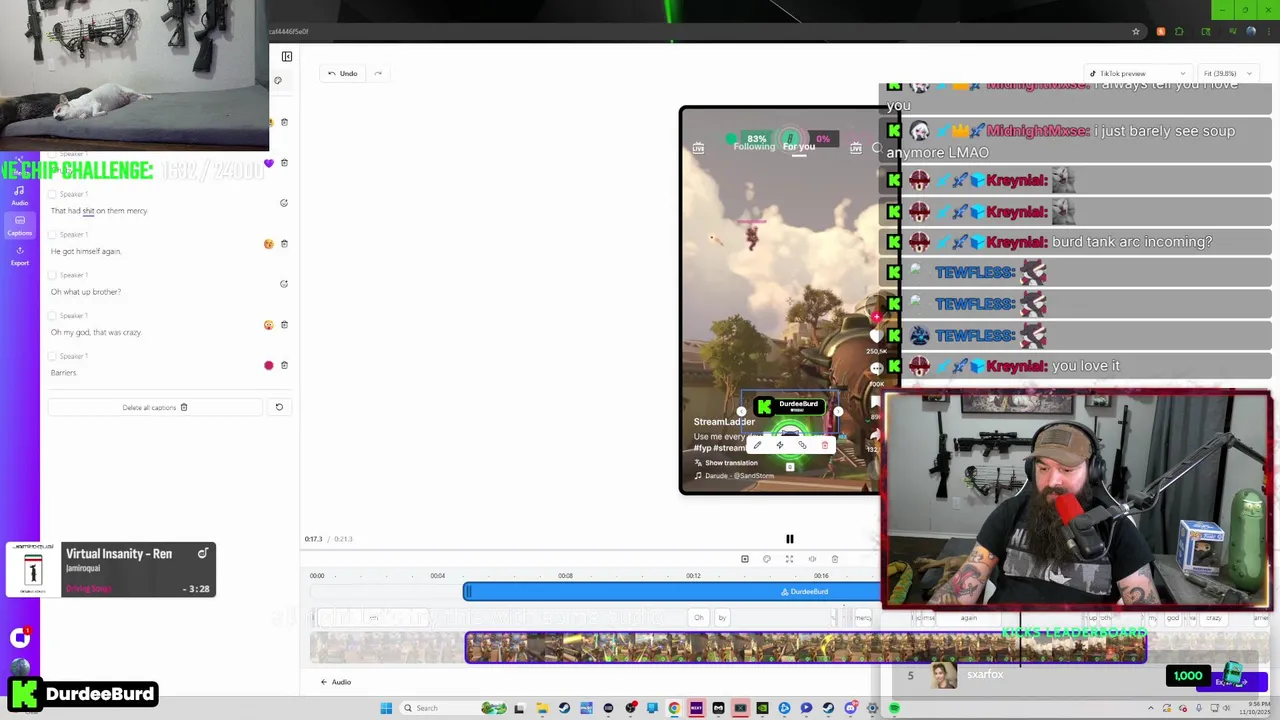Tick checkbox for 'Oh what up brother?' caption
The height and width of the screenshot is (720, 1280).
tap(53, 275)
